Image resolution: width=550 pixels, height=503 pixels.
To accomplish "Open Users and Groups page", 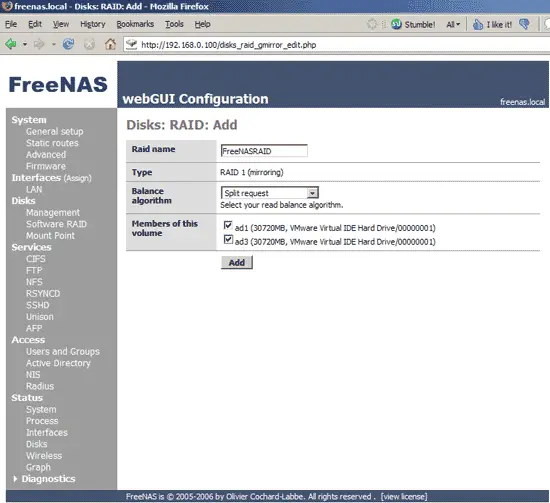I will click(x=62, y=351).
